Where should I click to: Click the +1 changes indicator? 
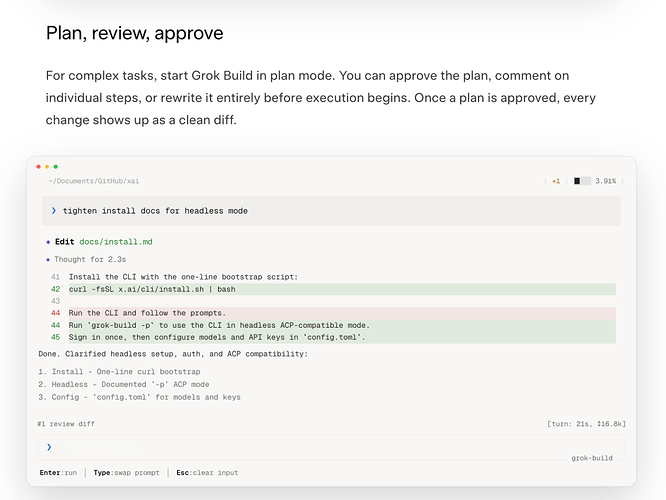pyautogui.click(x=556, y=181)
